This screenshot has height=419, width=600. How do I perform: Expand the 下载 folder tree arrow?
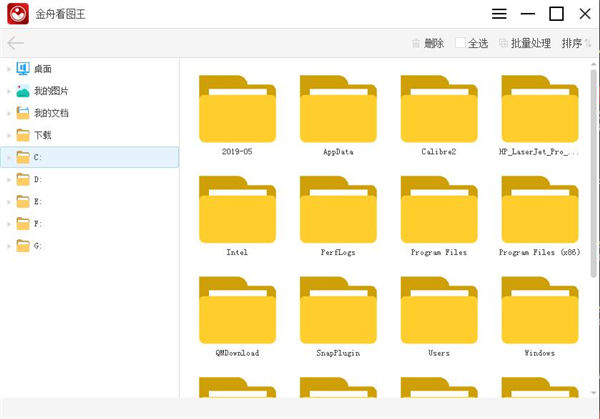[x=8, y=135]
